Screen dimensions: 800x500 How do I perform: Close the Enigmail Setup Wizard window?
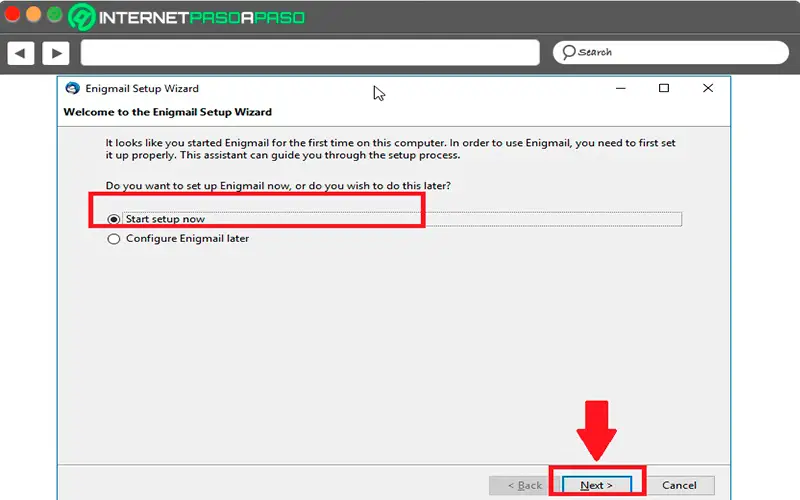(708, 88)
